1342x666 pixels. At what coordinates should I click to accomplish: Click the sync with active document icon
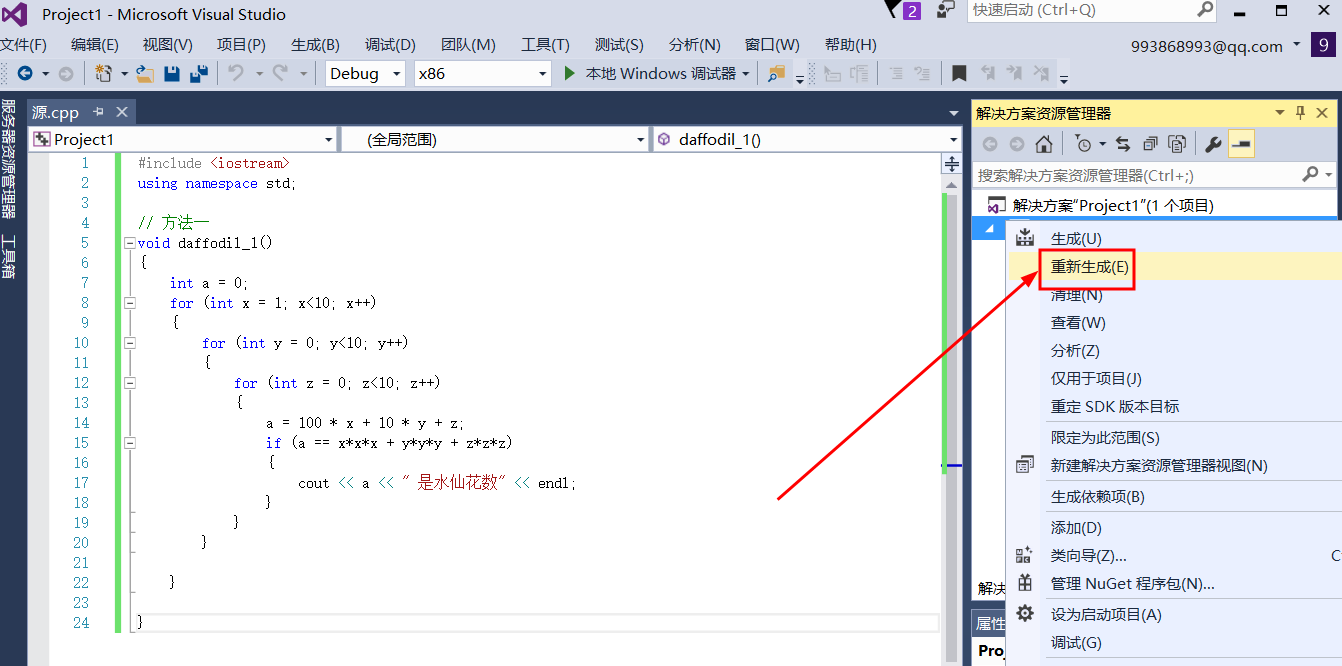(1123, 144)
